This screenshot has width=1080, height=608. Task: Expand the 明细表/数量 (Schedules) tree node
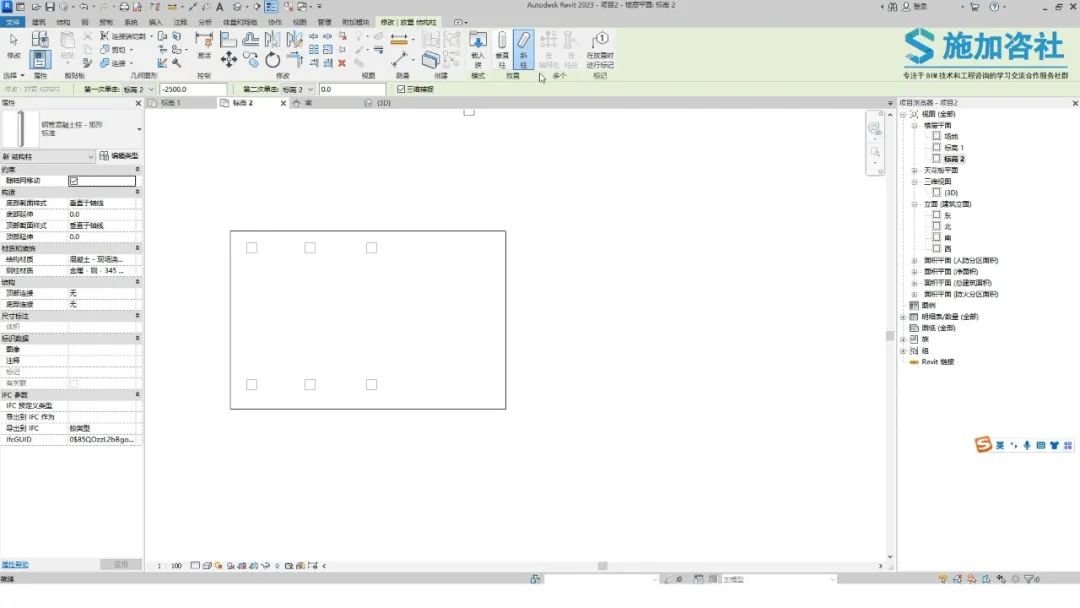[x=903, y=317]
